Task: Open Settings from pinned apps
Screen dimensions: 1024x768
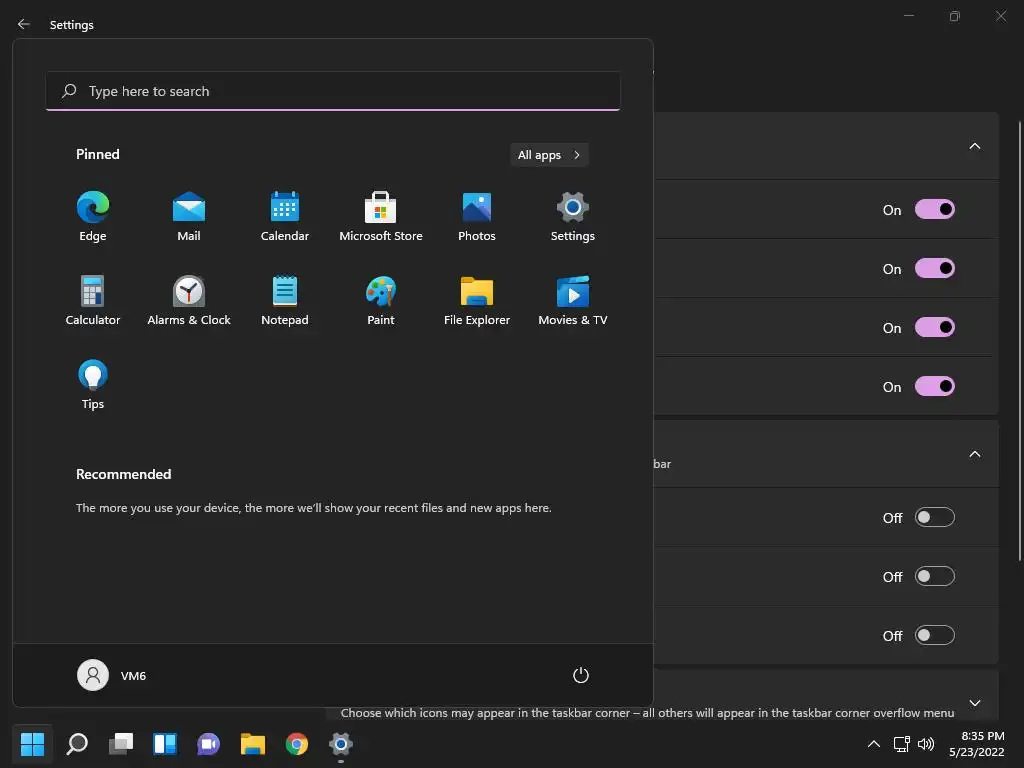Action: (573, 217)
